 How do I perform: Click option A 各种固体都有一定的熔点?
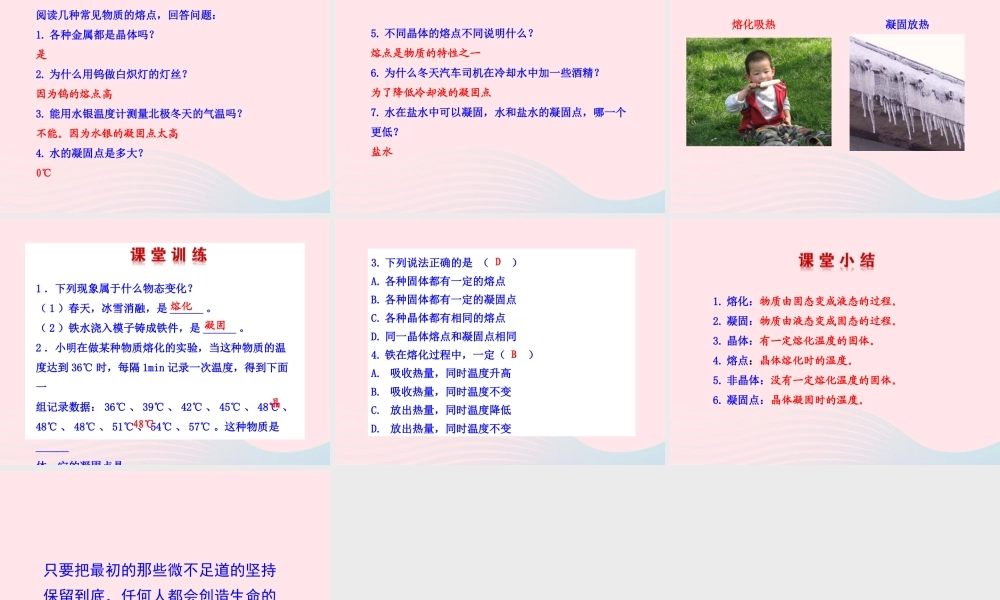coord(438,281)
